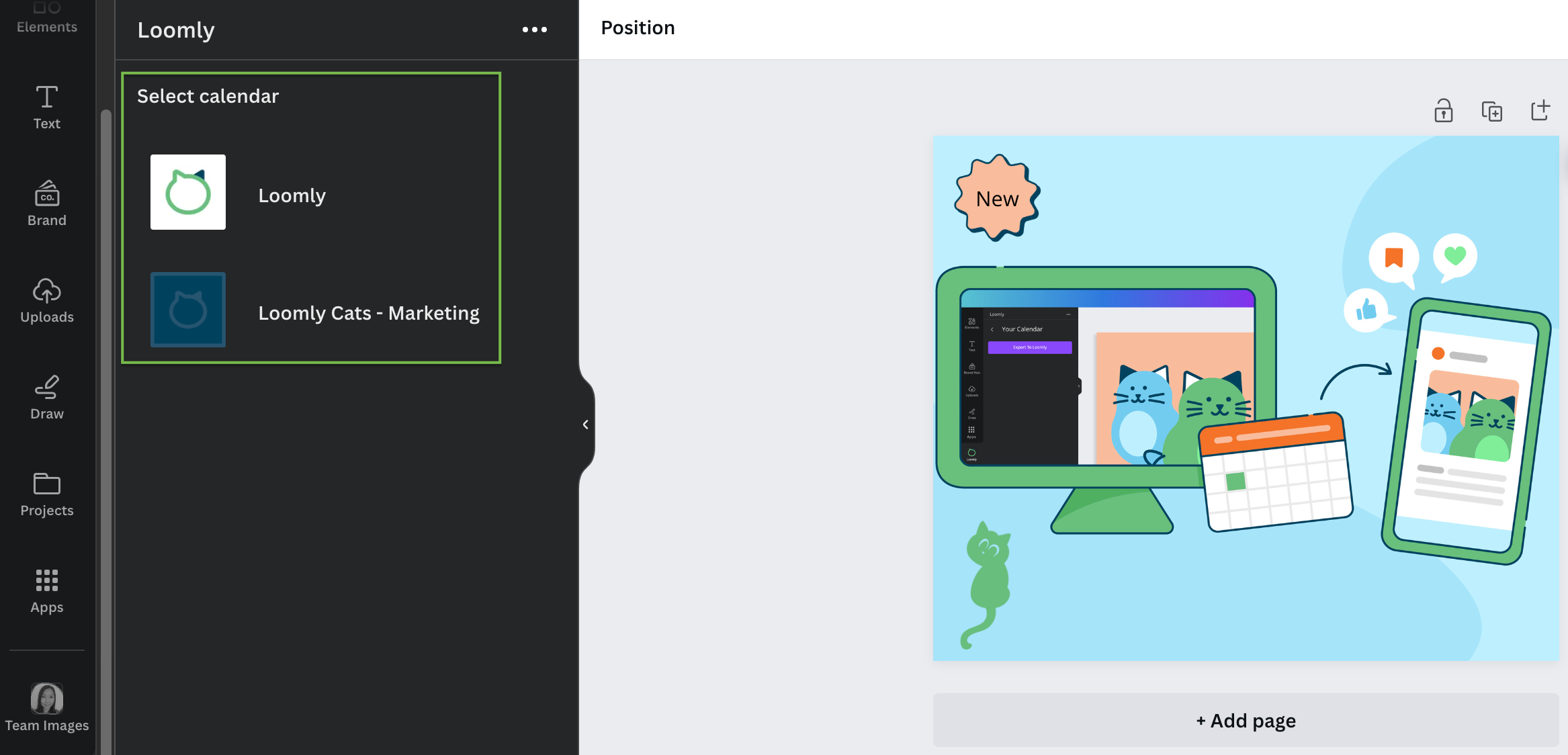Lock the current page

(1444, 111)
